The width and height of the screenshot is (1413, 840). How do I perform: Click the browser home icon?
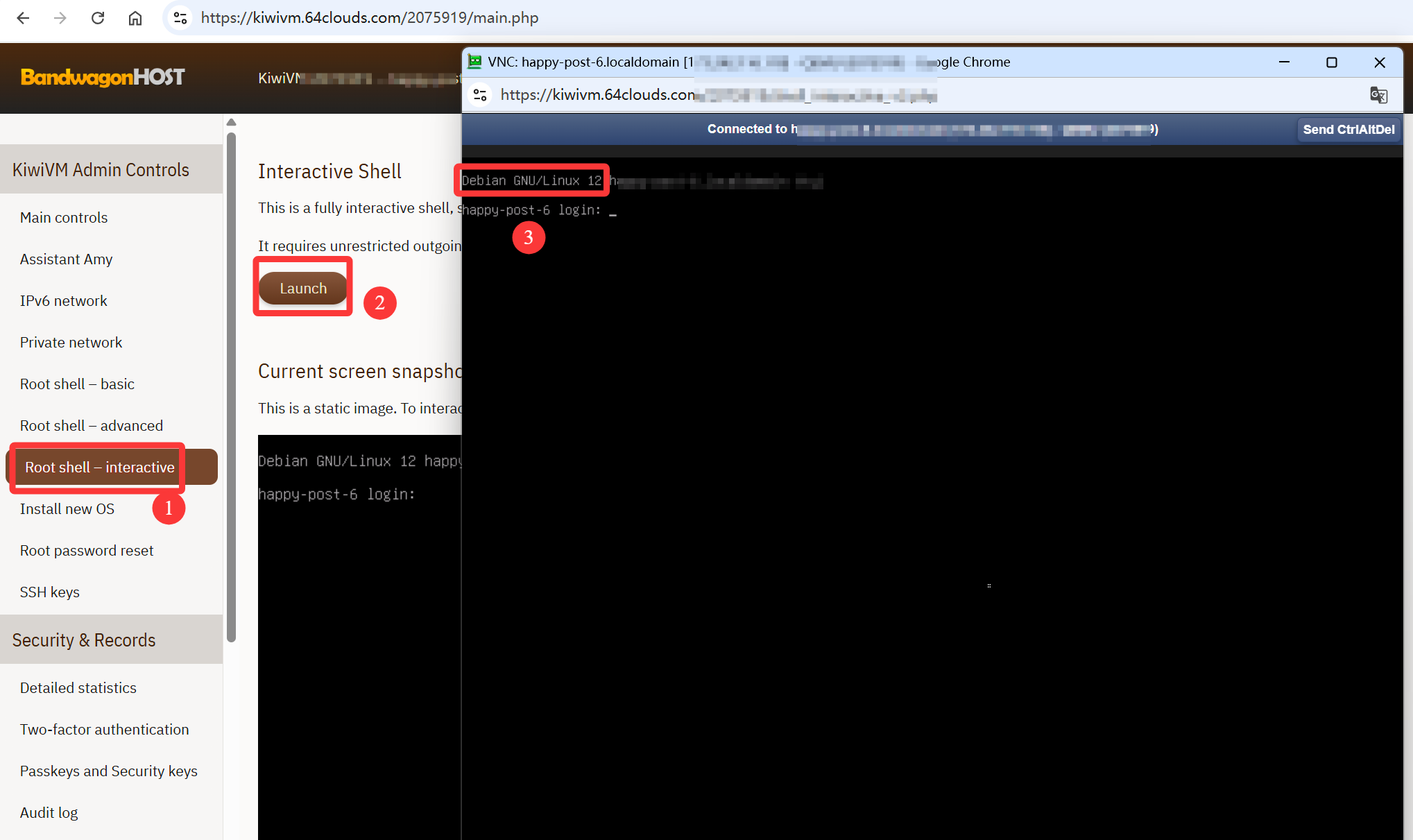pyautogui.click(x=135, y=18)
